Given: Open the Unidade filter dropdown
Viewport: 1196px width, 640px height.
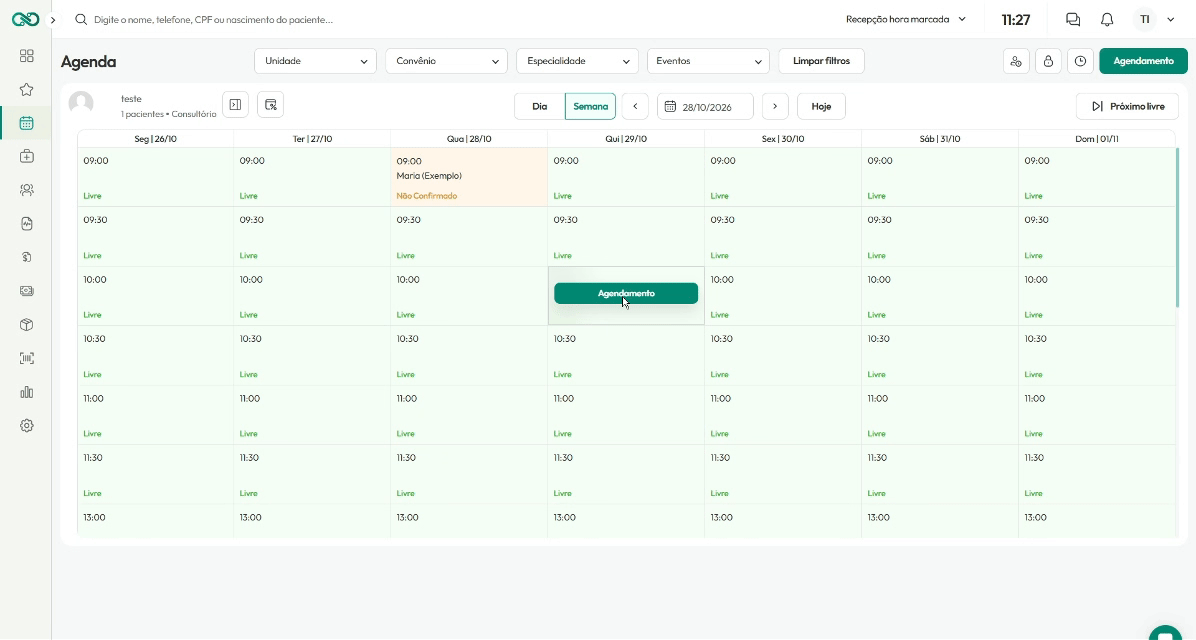Looking at the screenshot, I should tap(315, 61).
